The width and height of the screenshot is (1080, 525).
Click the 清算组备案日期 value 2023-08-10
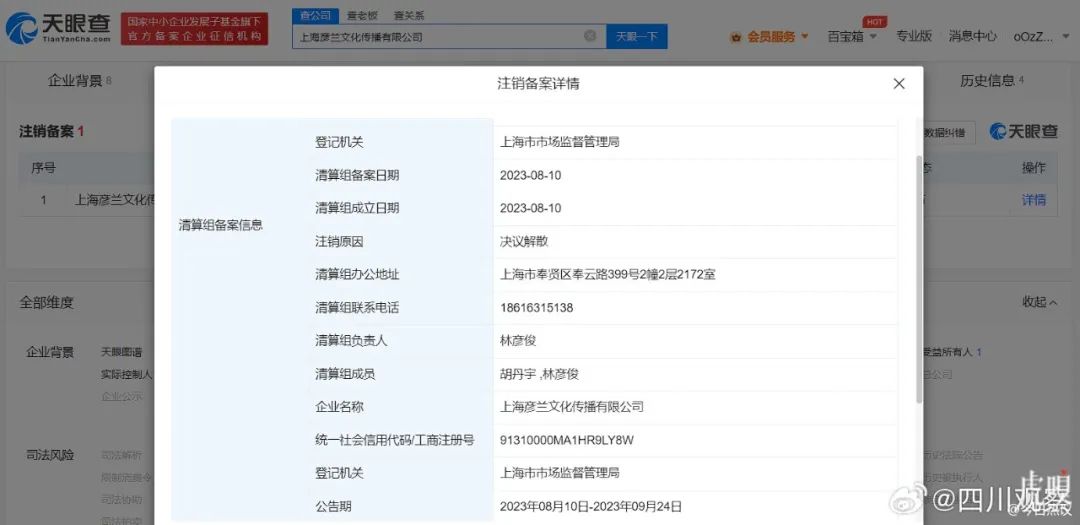[x=530, y=176]
